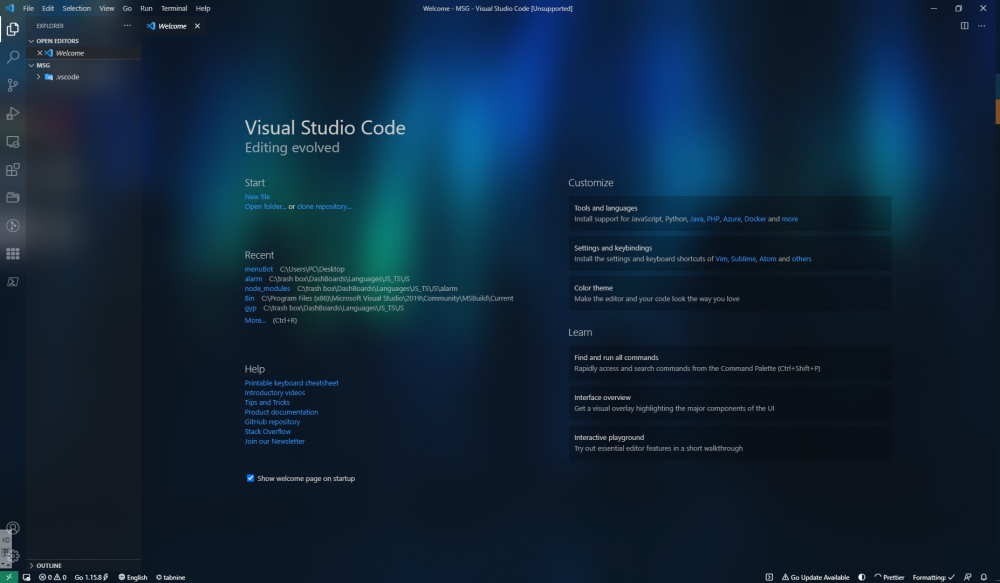The image size is (1000, 583).
Task: Open the Interface overview card
Action: tap(730, 403)
